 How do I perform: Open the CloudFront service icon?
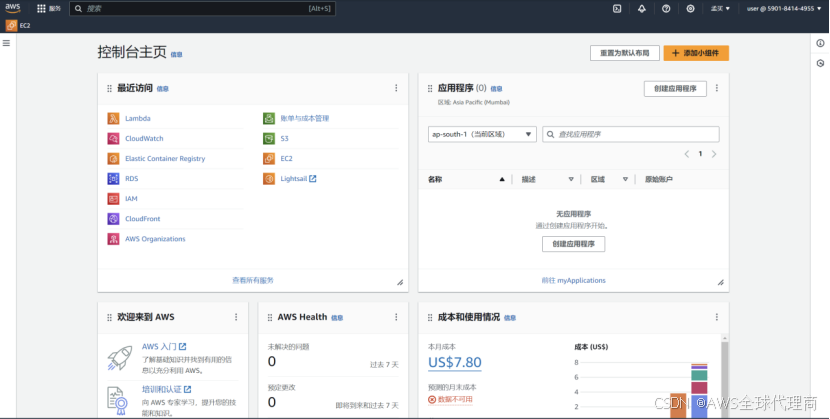(x=113, y=219)
